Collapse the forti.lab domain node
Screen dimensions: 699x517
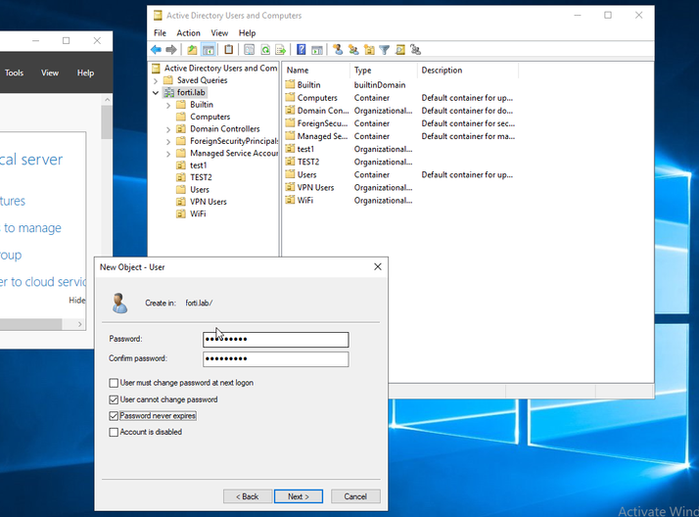tap(155, 93)
